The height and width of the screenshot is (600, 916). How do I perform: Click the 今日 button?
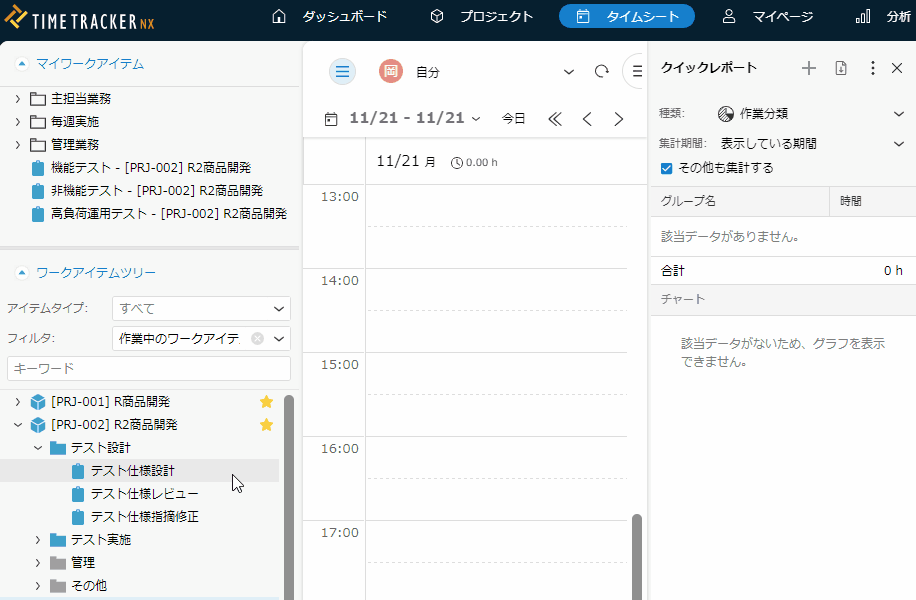513,118
